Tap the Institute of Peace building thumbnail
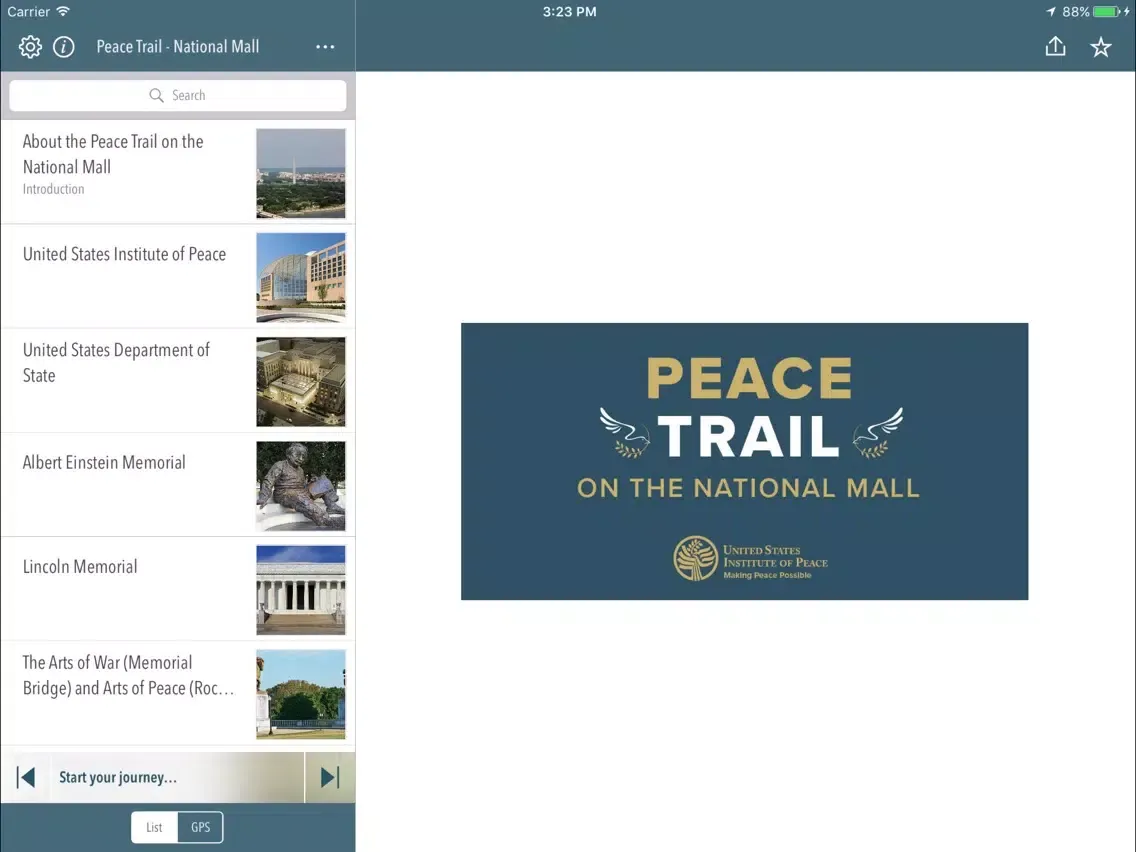 (301, 277)
